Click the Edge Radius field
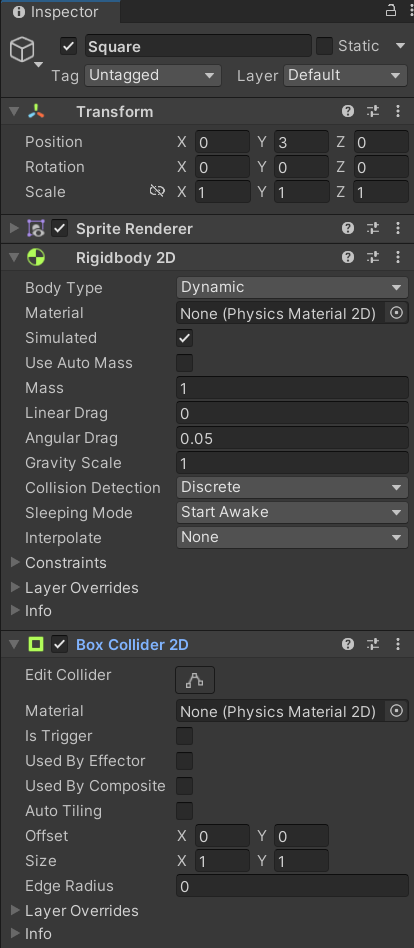414x948 pixels. (293, 886)
